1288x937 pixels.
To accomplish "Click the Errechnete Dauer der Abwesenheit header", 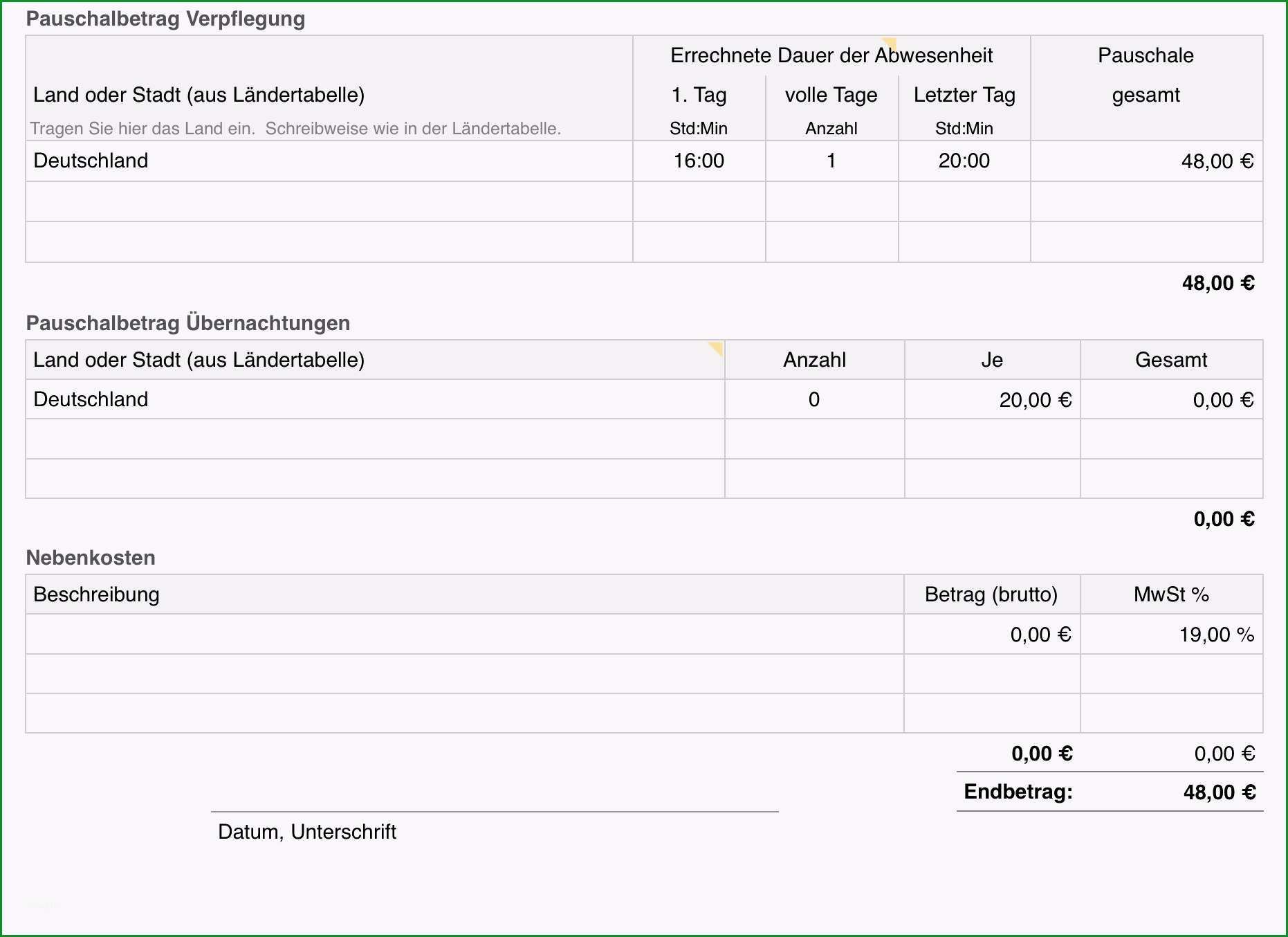I will click(x=831, y=55).
